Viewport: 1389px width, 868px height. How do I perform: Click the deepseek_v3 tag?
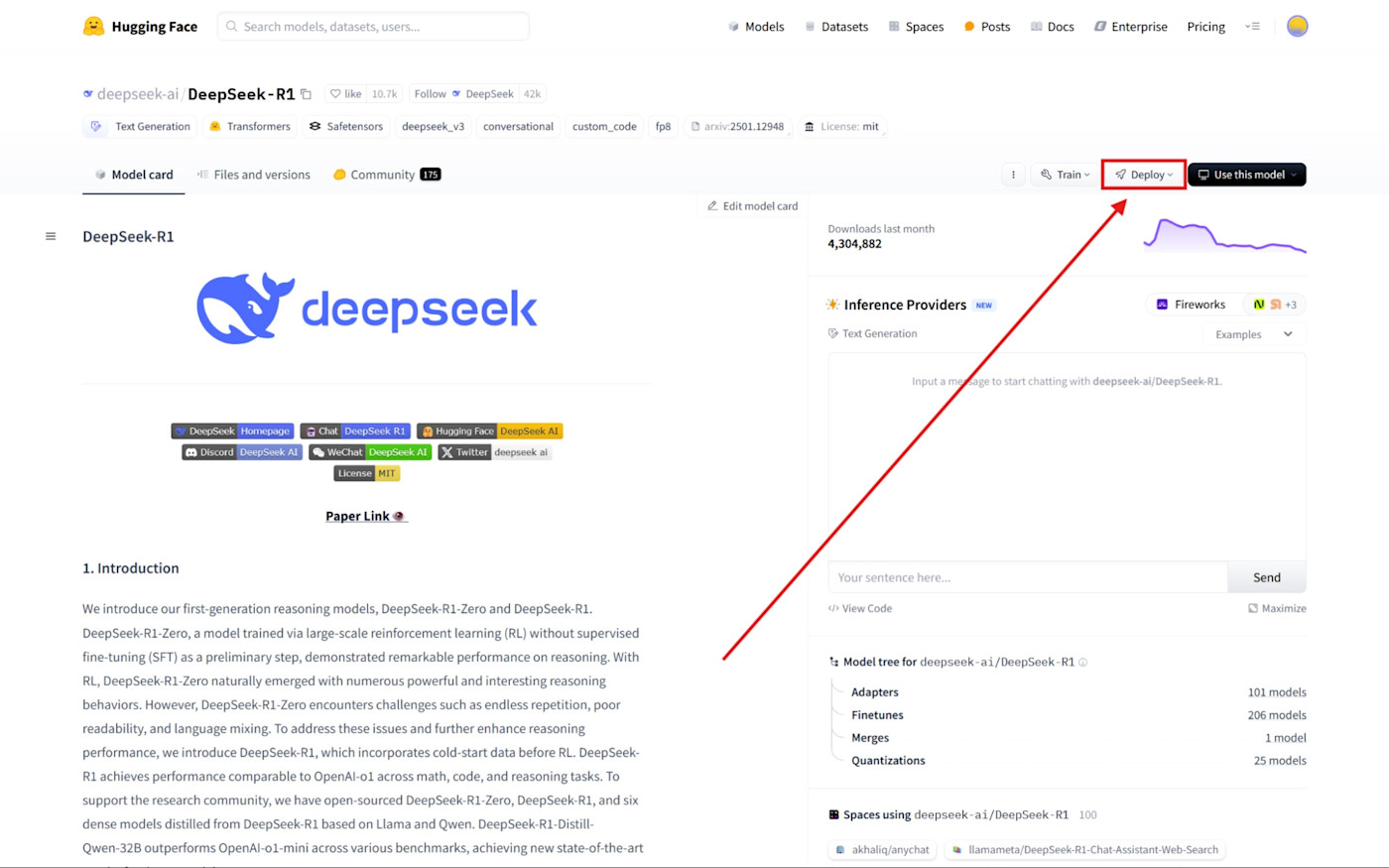(x=433, y=127)
